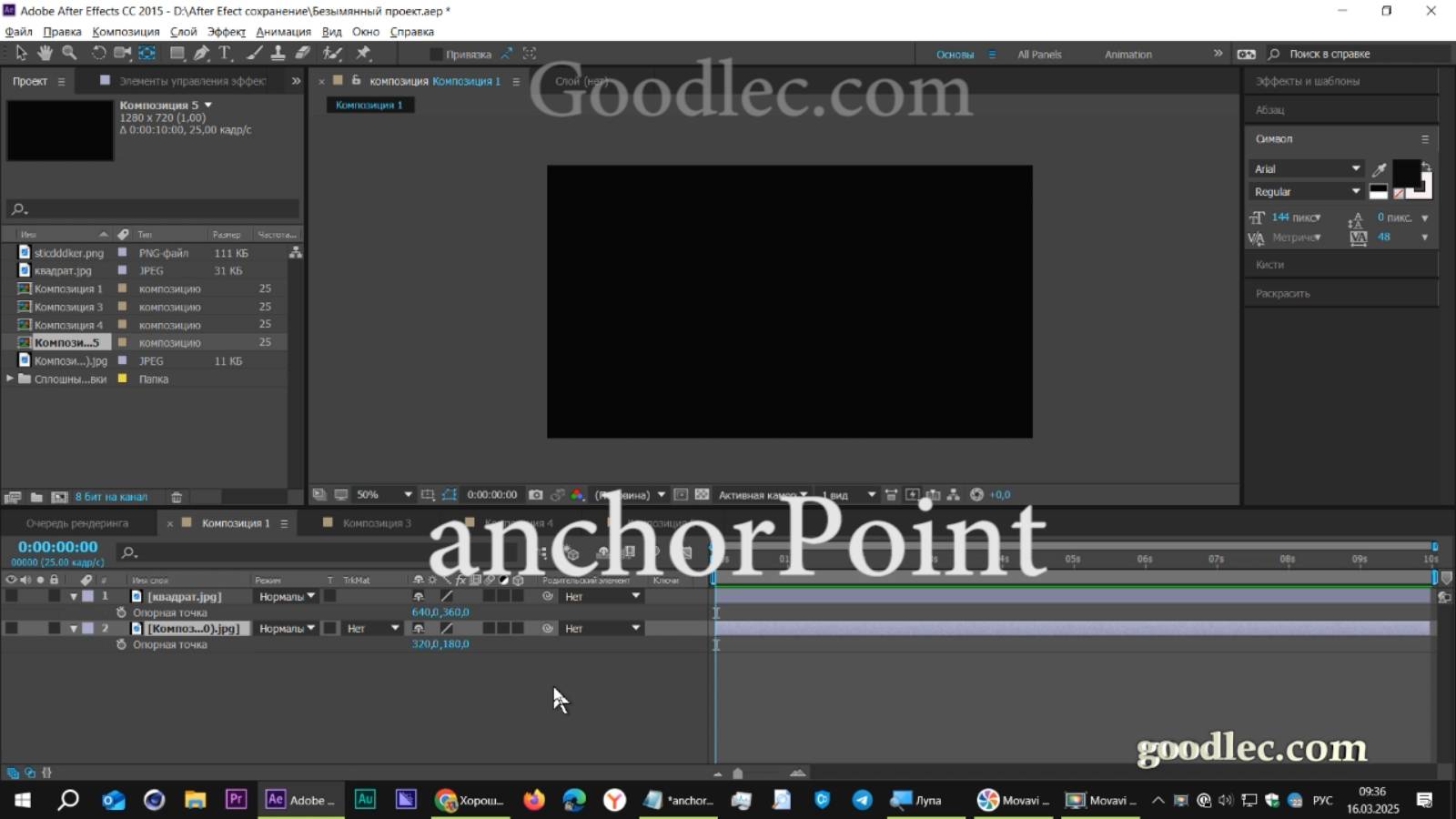
Task: Expand the Сплошны...вки folder
Action: pyautogui.click(x=9, y=379)
